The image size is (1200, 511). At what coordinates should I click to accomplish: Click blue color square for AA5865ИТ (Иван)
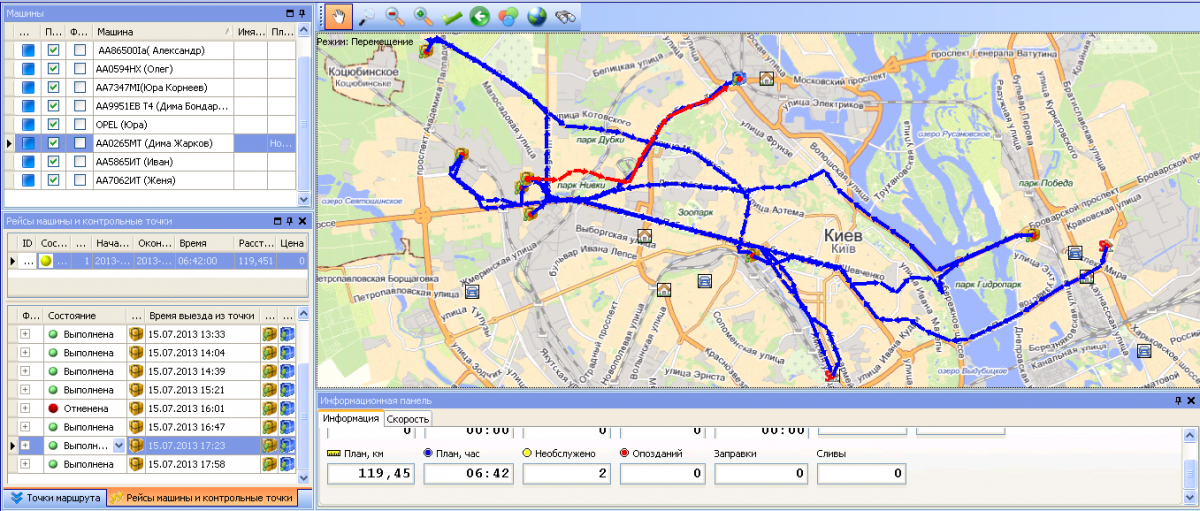click(29, 162)
